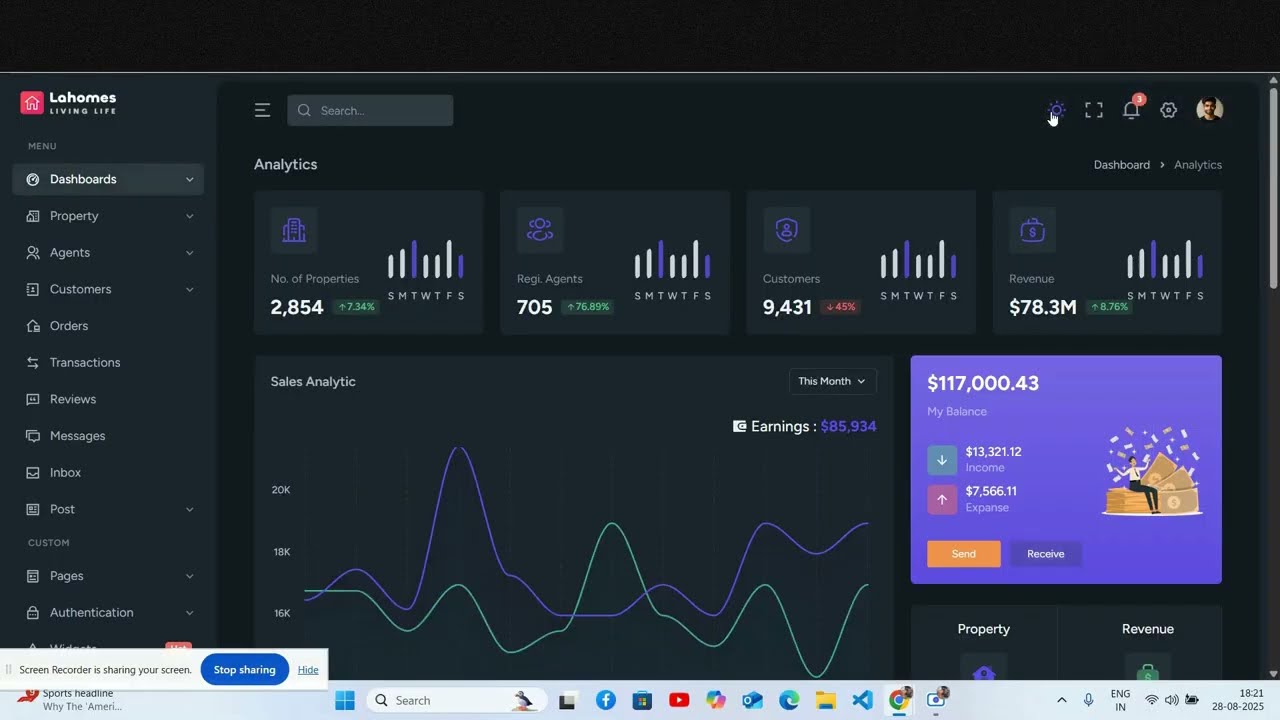Viewport: 1280px width, 720px height.
Task: Open Google Chrome from the taskbar
Action: click(x=899, y=700)
